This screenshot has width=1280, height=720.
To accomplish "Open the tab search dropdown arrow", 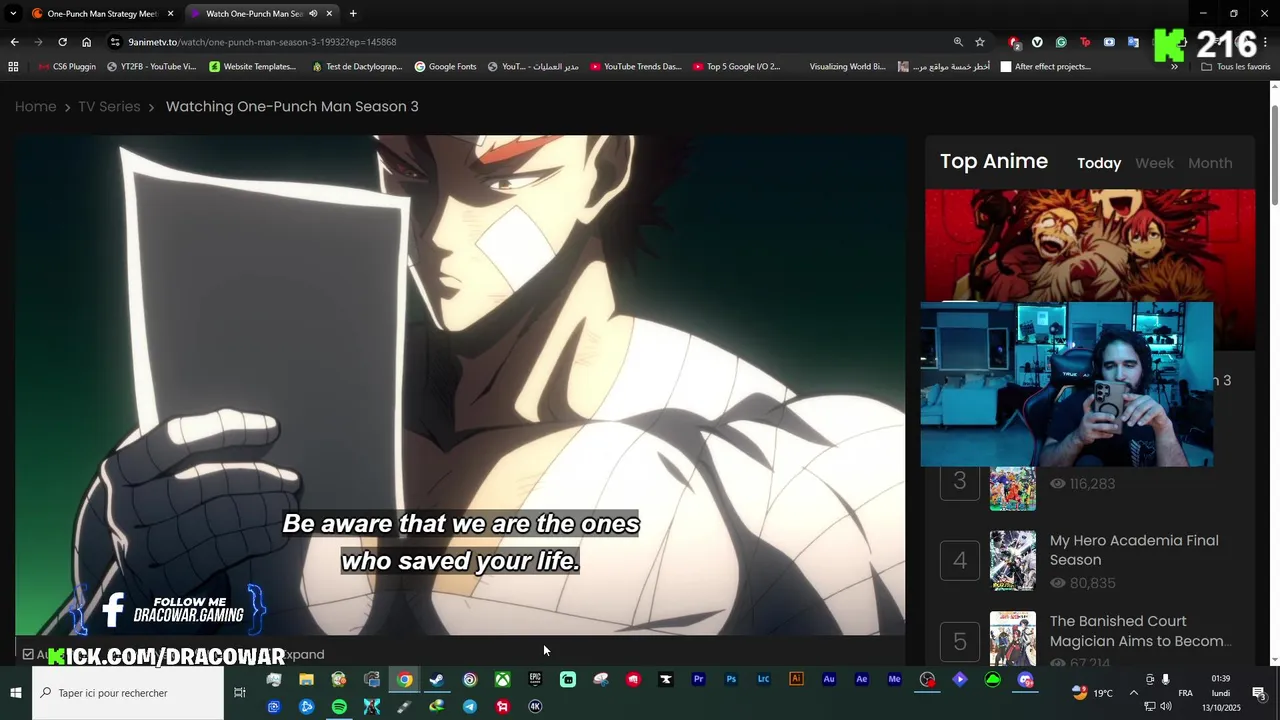I will (13, 13).
